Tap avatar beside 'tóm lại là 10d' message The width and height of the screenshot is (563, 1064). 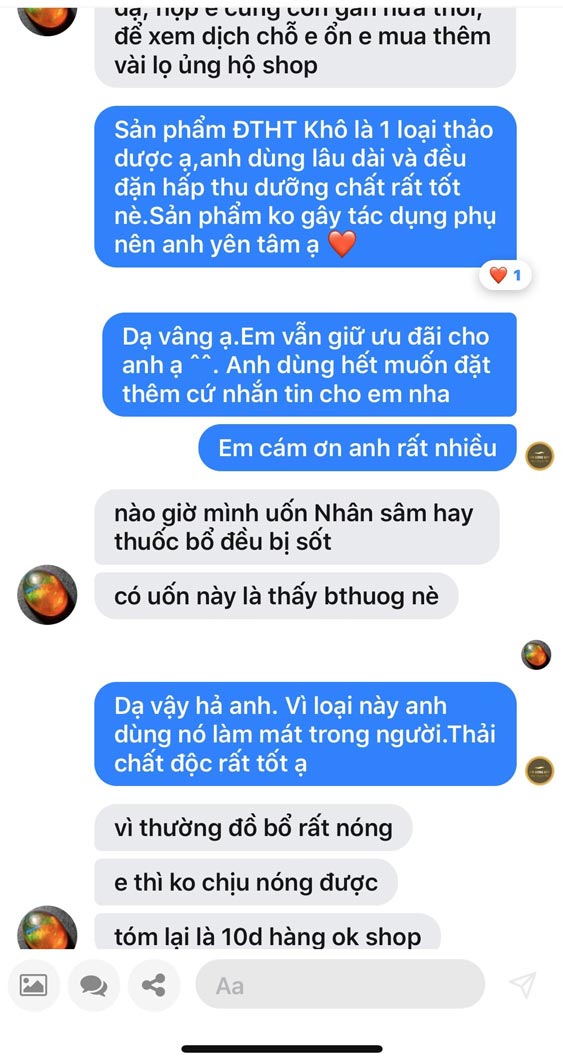(47, 928)
